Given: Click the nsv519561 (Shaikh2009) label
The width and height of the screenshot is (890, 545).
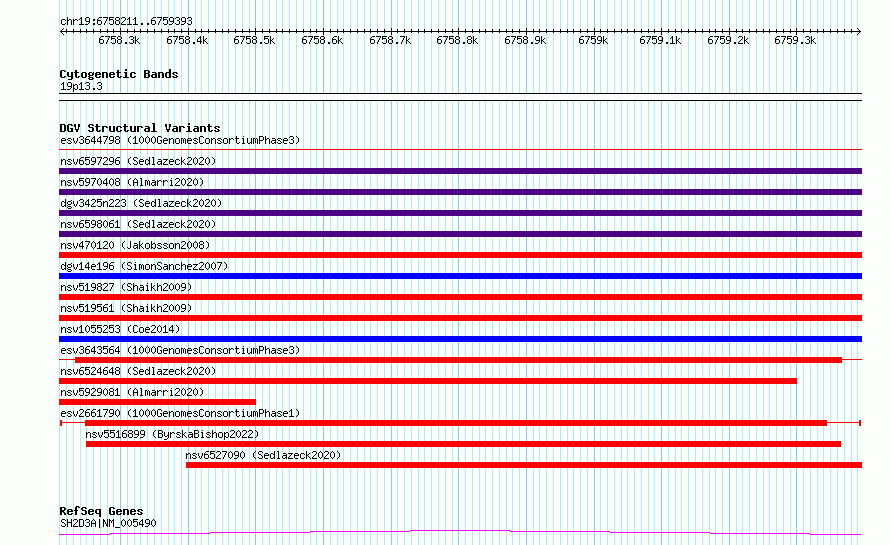Looking at the screenshot, I should click(x=126, y=308).
